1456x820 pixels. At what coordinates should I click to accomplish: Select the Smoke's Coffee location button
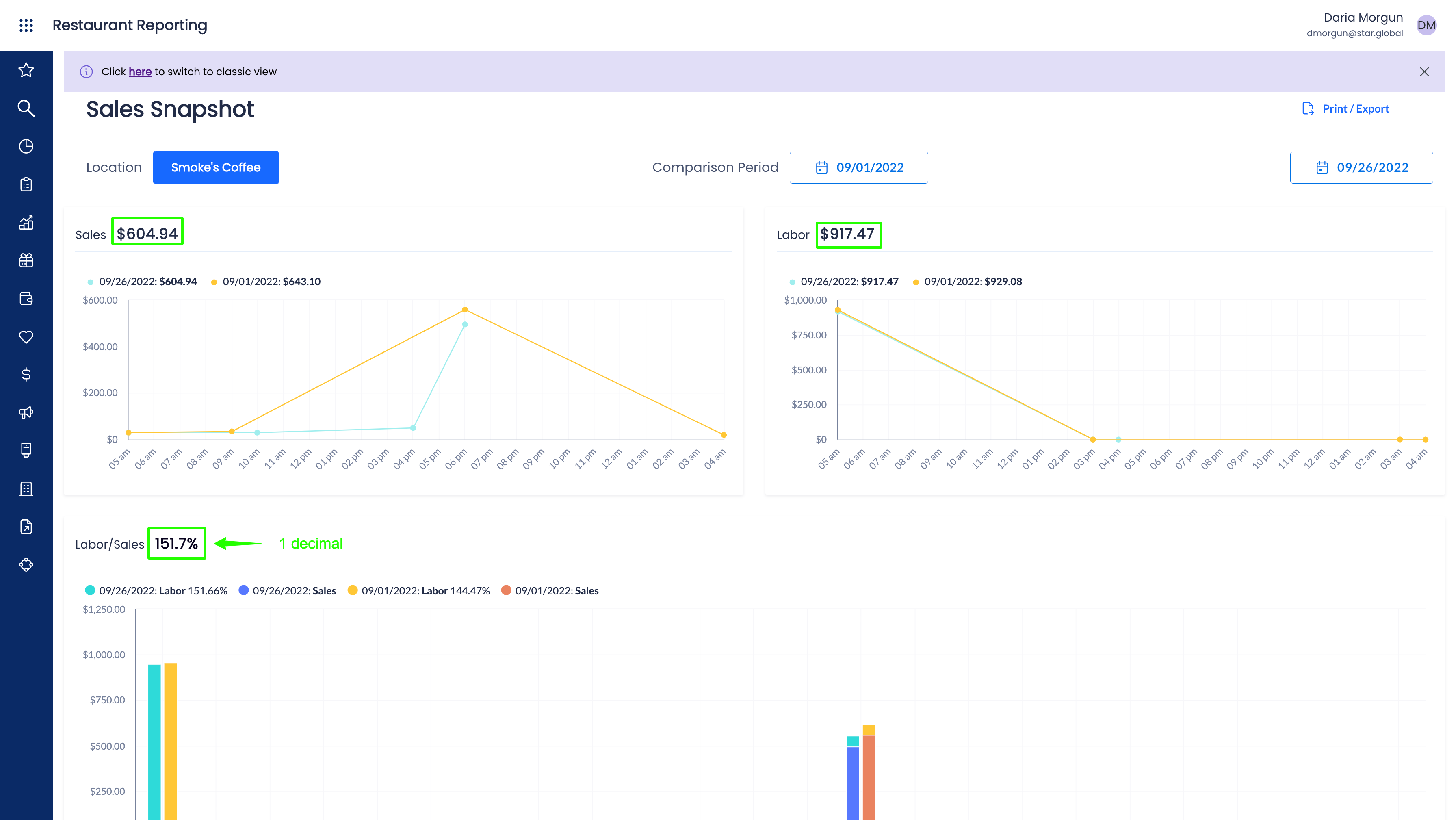[216, 167]
